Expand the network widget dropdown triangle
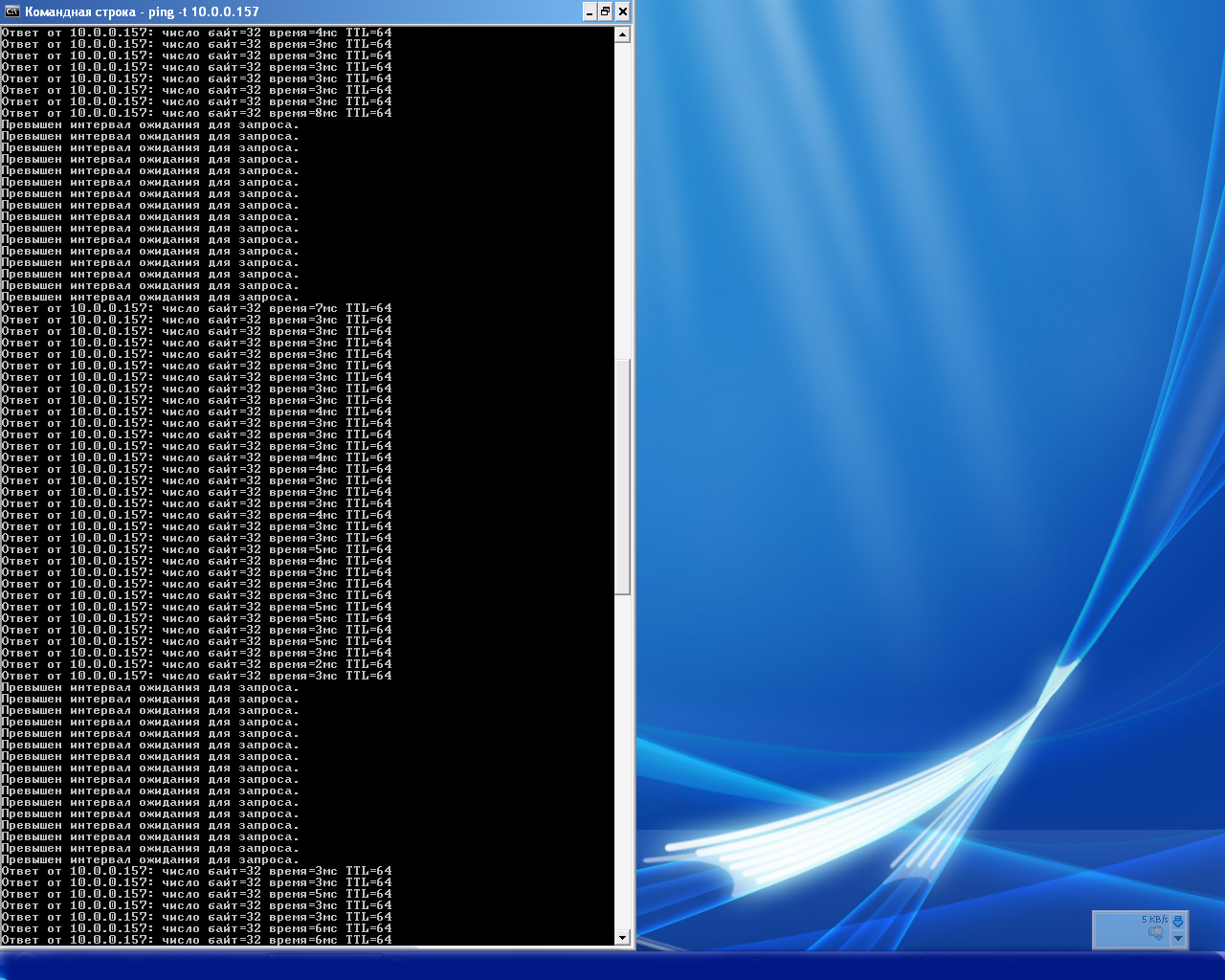Viewport: 1225px width, 980px height. tap(1178, 939)
